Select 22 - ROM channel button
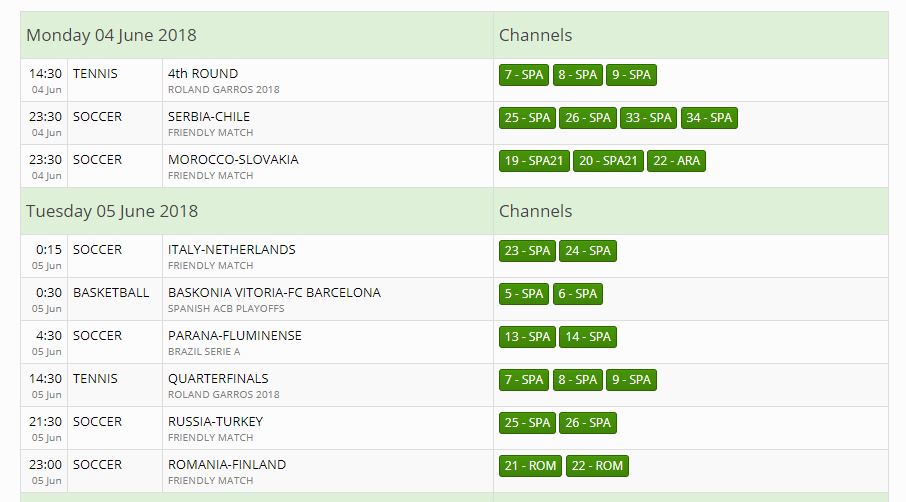 [x=597, y=466]
